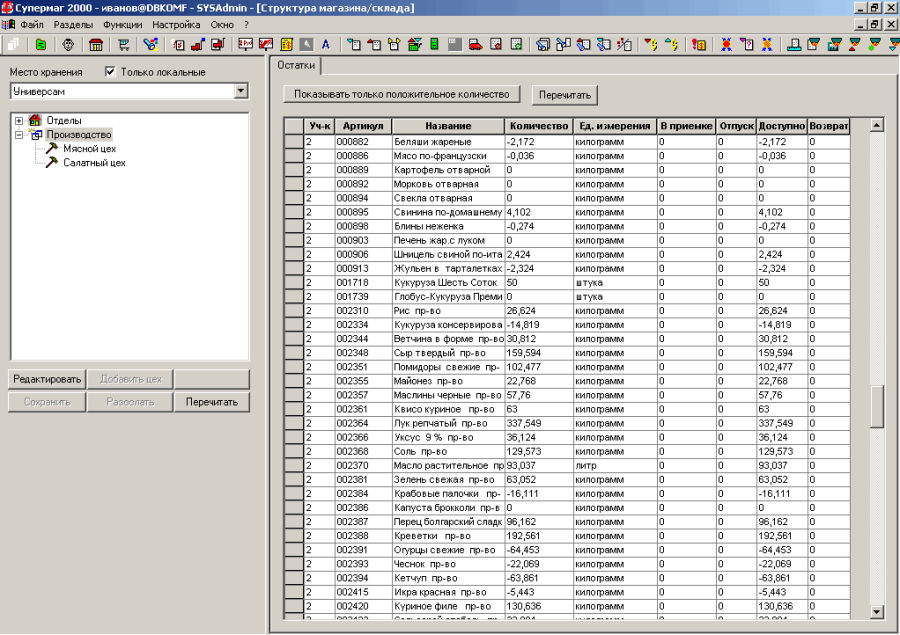Click the 'Название' column header
Viewport: 900px width, 635px height.
448,126
